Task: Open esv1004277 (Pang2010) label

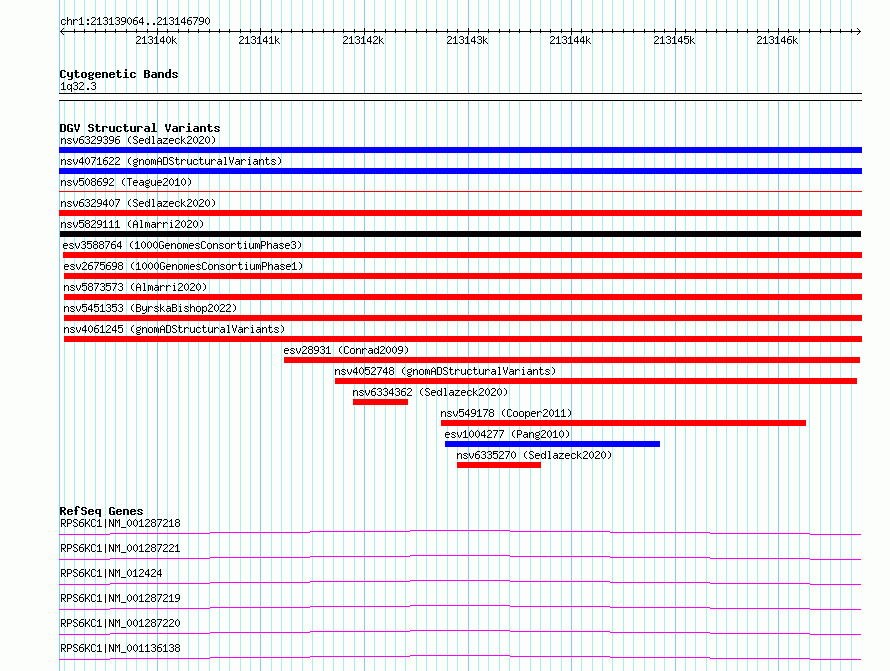Action: coord(507,434)
